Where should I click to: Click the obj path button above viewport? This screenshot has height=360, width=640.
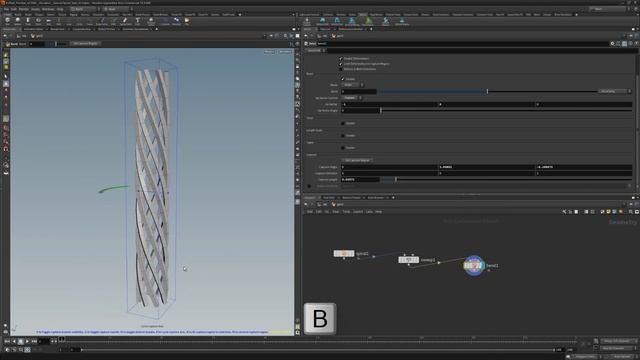pyautogui.click(x=23, y=36)
